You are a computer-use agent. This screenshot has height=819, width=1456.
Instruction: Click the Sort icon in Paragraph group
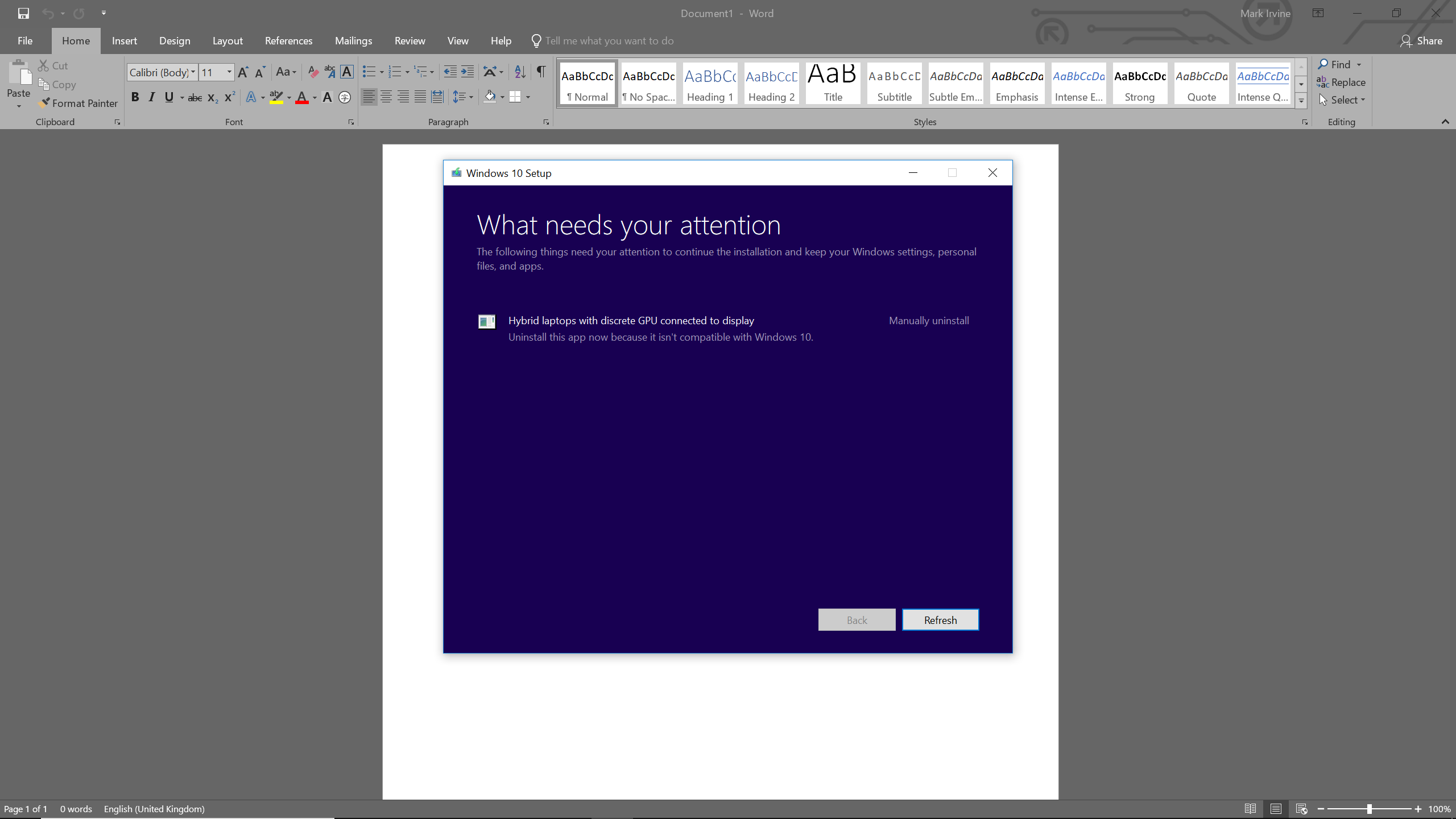(520, 72)
